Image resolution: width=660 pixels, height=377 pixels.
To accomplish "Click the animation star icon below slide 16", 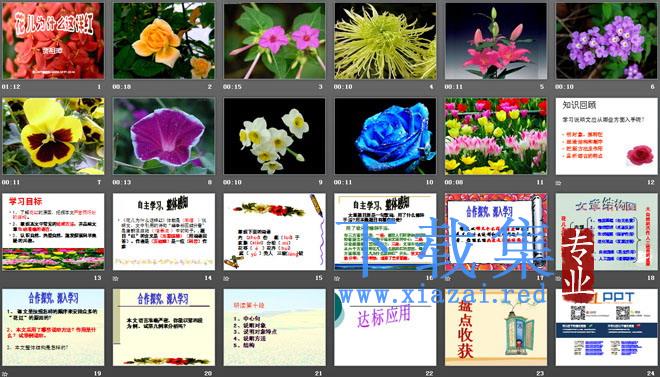I will coord(337,278).
